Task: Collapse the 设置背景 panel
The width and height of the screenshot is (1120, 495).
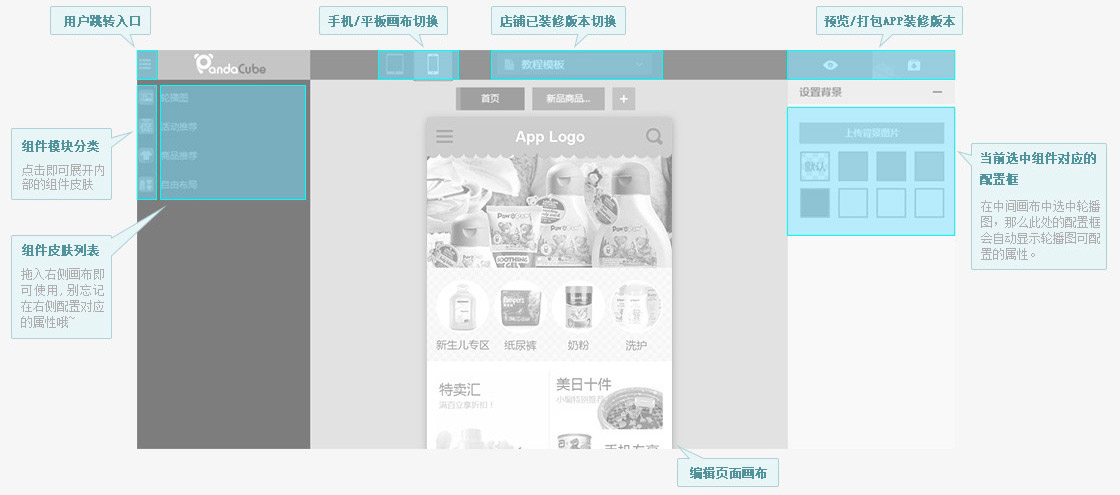Action: [x=937, y=92]
